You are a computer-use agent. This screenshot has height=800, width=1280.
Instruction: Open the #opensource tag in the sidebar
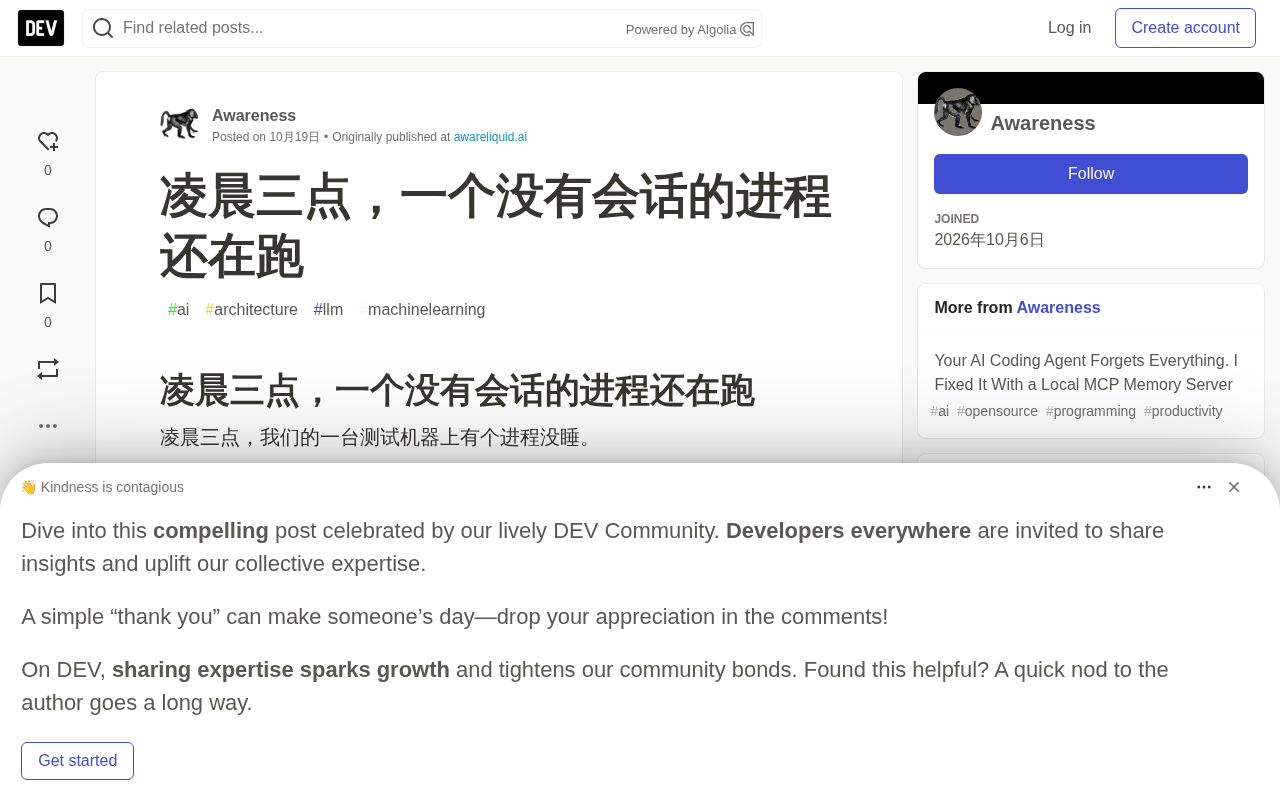[x=997, y=411]
